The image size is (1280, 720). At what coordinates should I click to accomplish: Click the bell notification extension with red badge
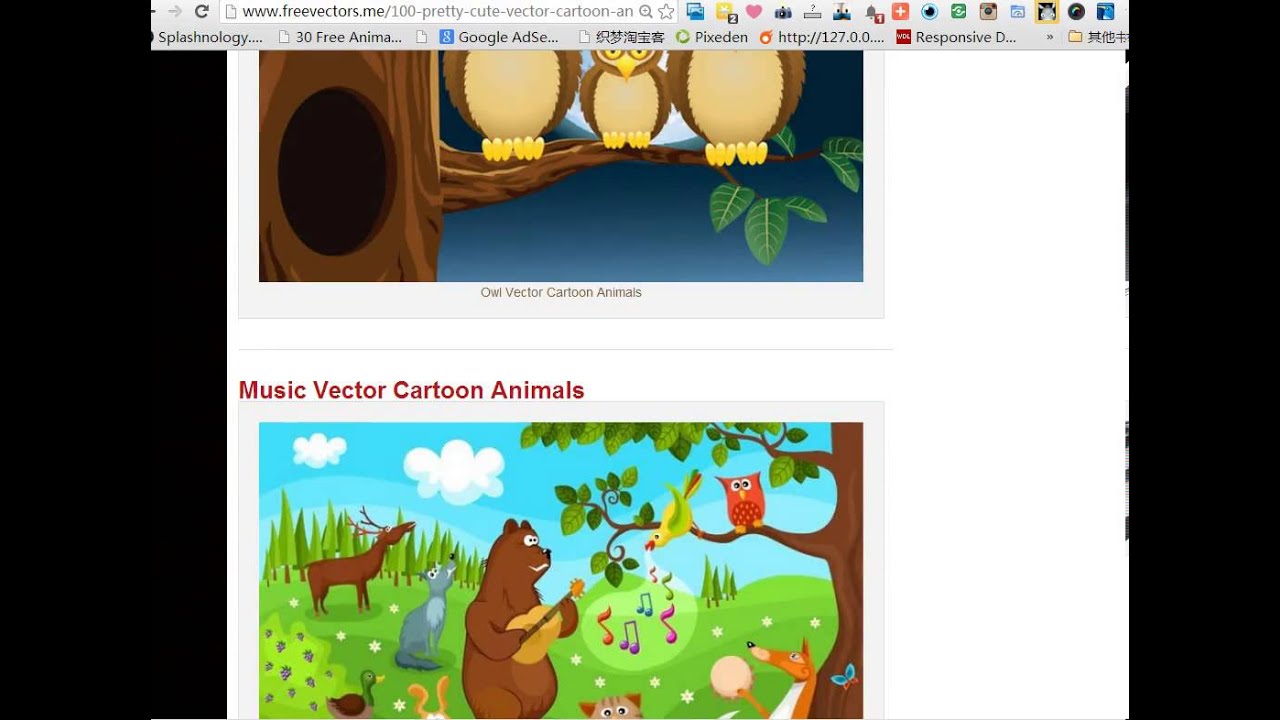873,13
